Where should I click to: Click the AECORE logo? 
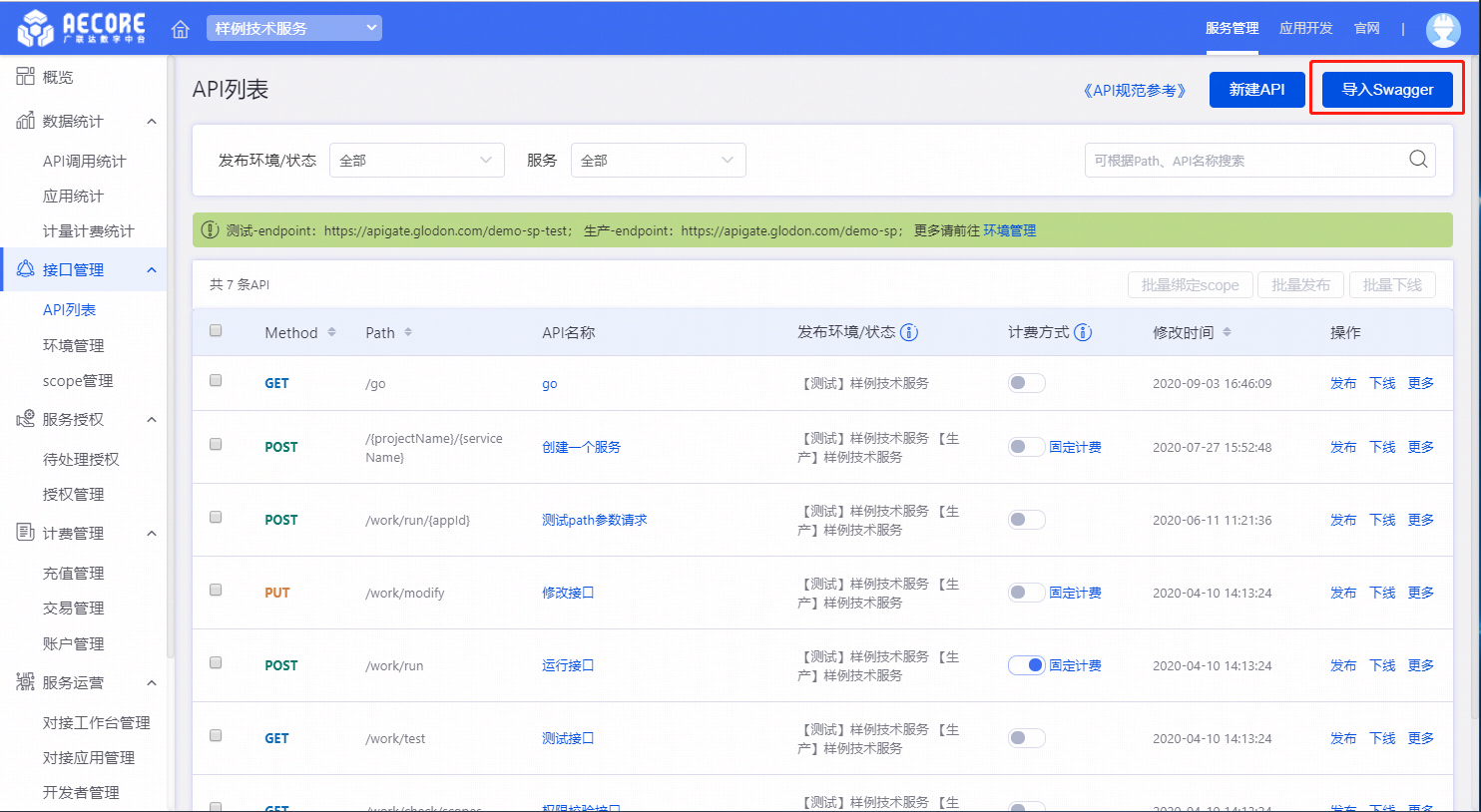coord(82,28)
